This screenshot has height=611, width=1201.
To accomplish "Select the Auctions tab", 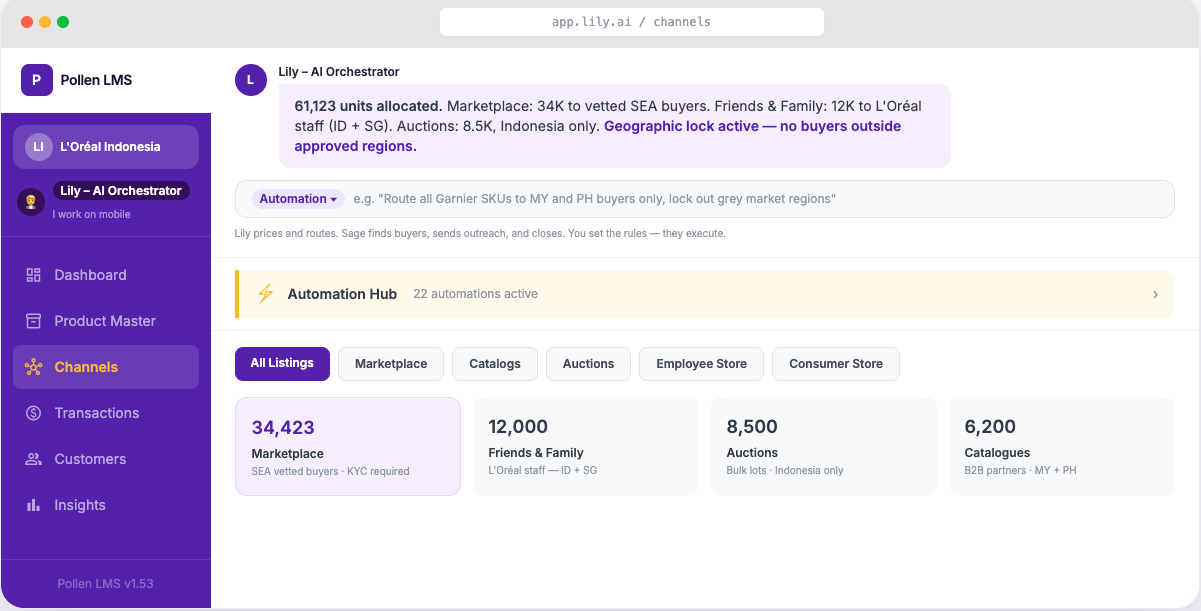I will (x=588, y=364).
